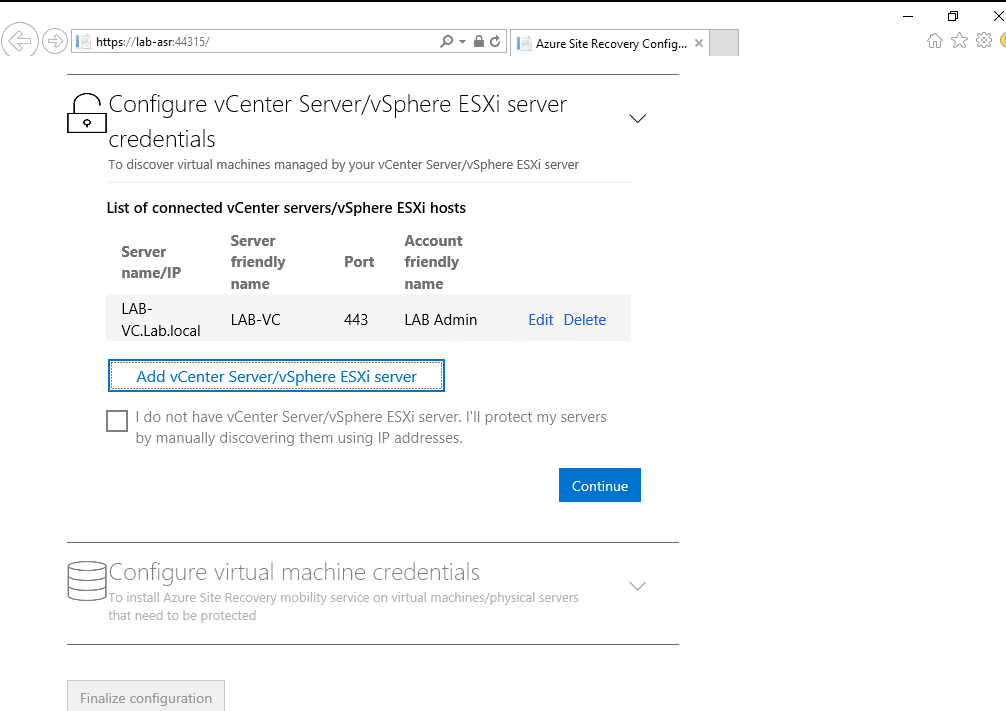Refresh the page with reload icon

495,42
